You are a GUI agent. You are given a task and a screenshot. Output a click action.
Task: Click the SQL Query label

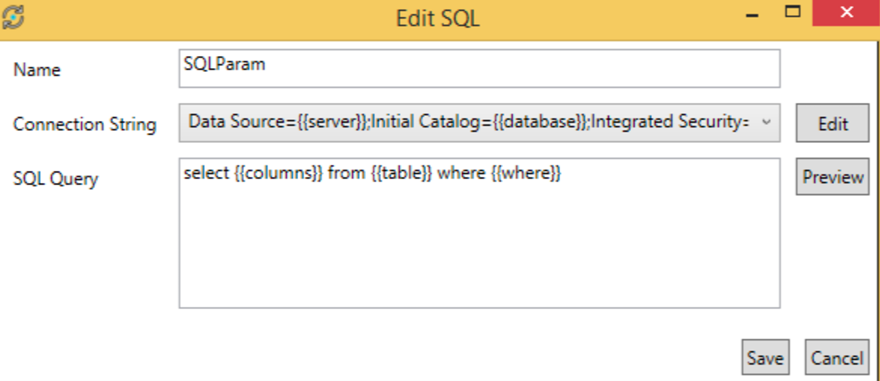click(56, 178)
